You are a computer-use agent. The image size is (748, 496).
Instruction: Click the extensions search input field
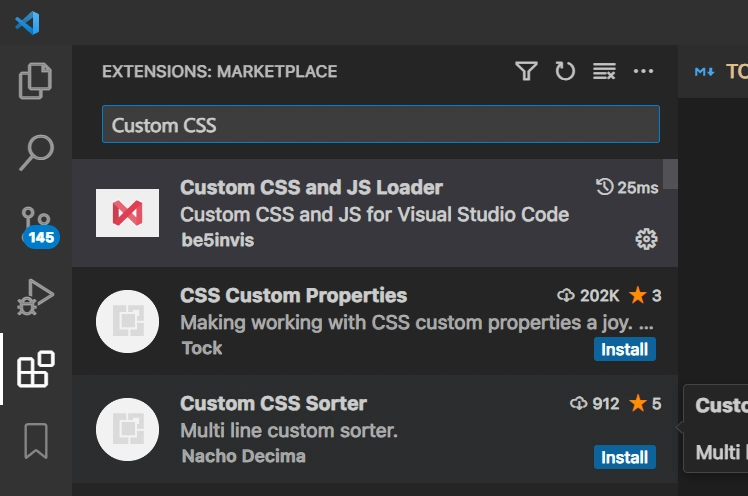click(380, 125)
